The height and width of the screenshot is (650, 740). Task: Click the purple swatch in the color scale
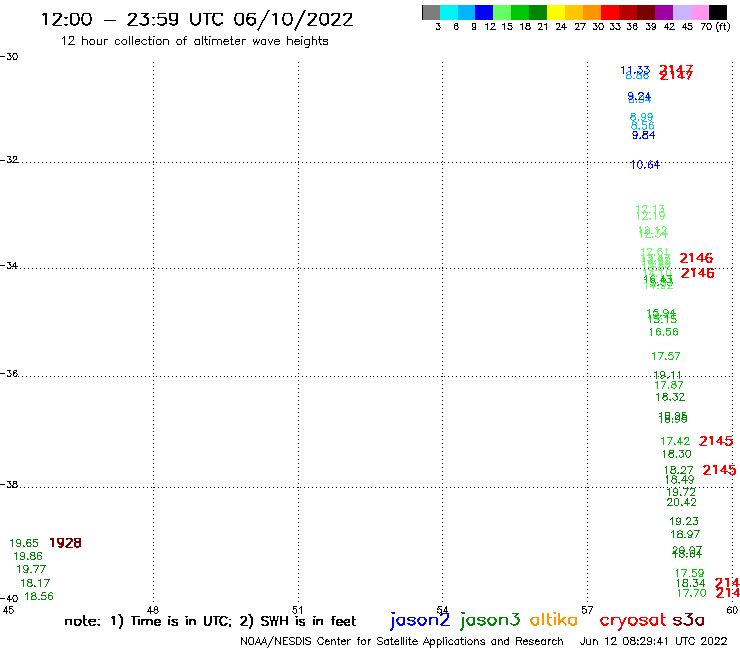pyautogui.click(x=664, y=12)
